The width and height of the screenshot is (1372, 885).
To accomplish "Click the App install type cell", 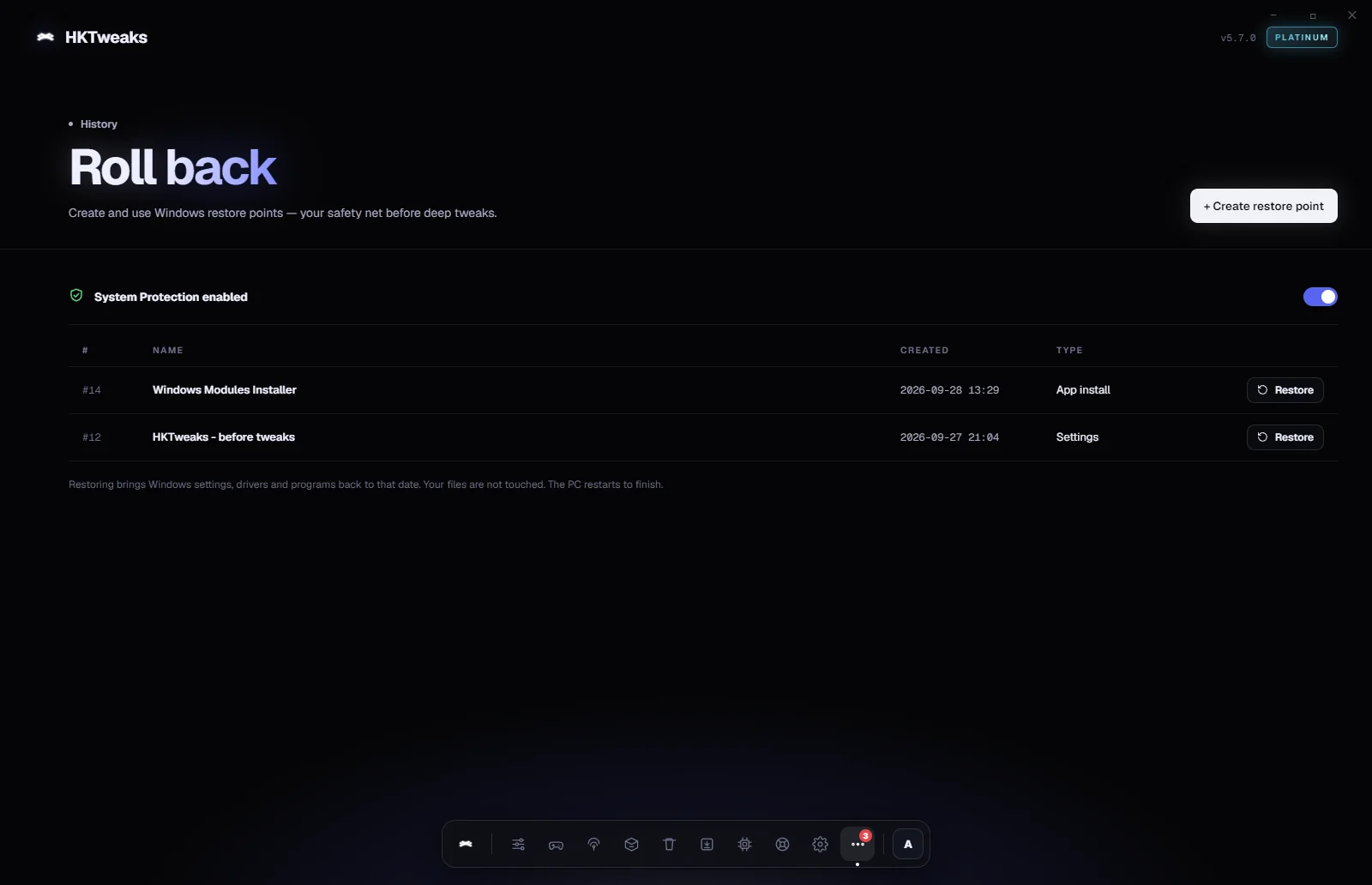I will point(1083,390).
